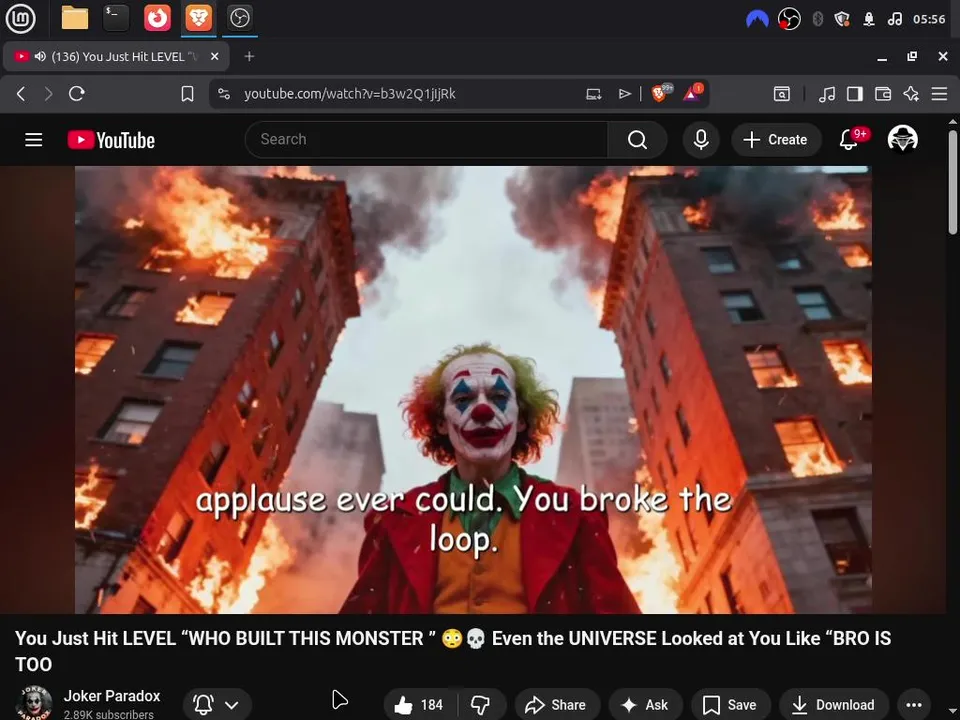Open the Brave Wallet

883,94
